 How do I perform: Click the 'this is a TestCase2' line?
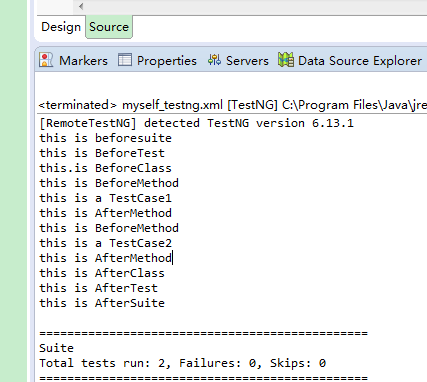[x=105, y=243]
